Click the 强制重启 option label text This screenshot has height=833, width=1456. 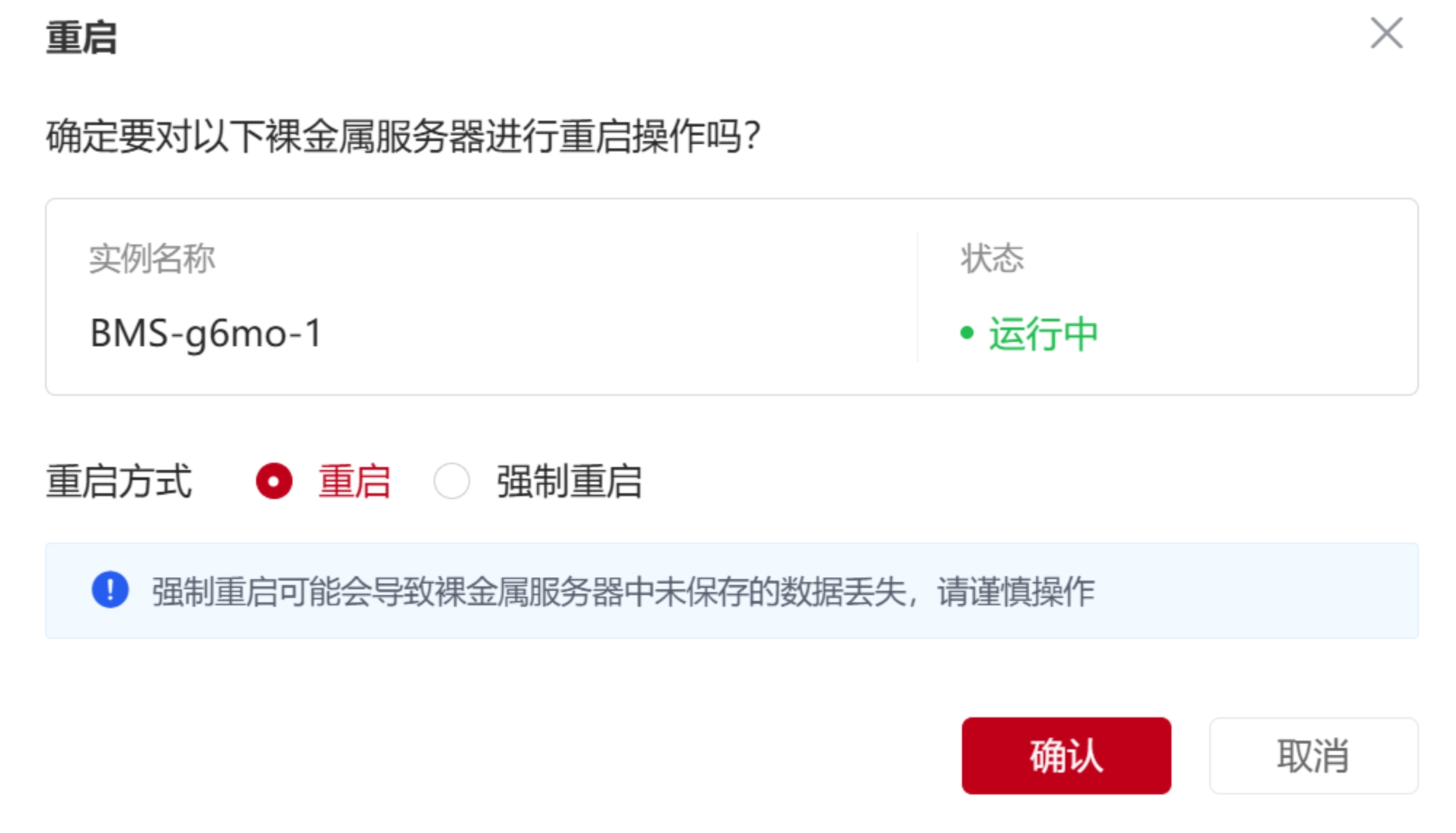569,482
